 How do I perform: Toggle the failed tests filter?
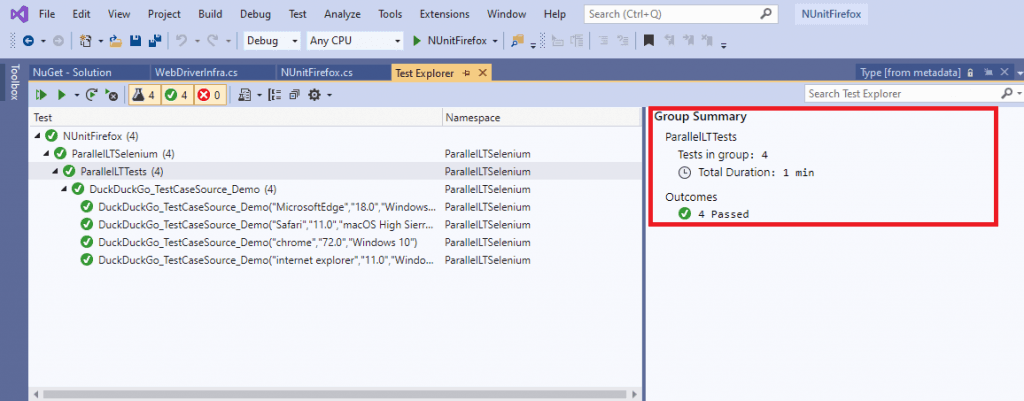[210, 94]
